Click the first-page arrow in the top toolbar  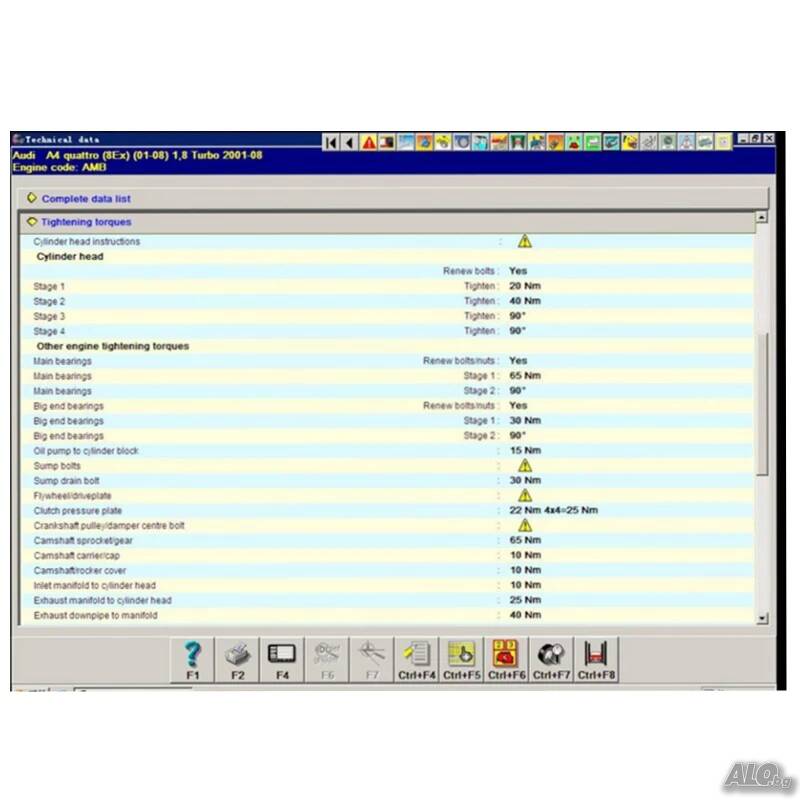pyautogui.click(x=331, y=142)
